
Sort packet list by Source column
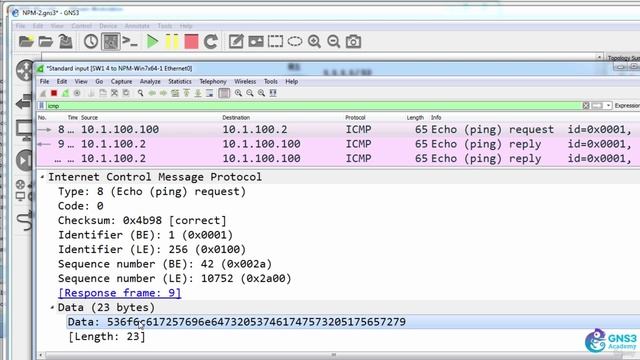(x=89, y=118)
